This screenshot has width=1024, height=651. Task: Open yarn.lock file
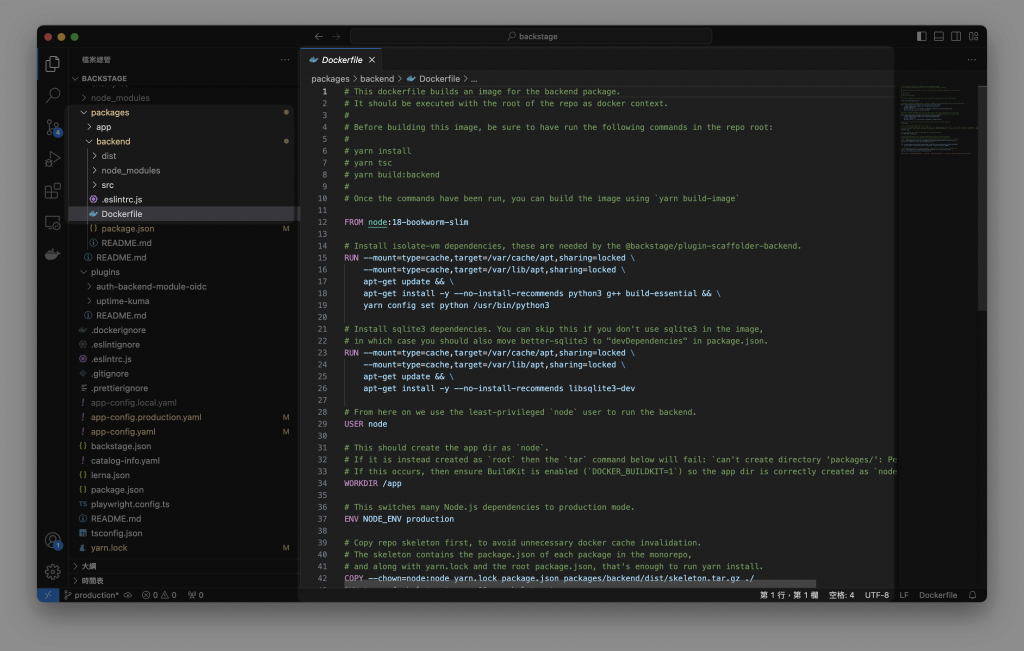109,548
